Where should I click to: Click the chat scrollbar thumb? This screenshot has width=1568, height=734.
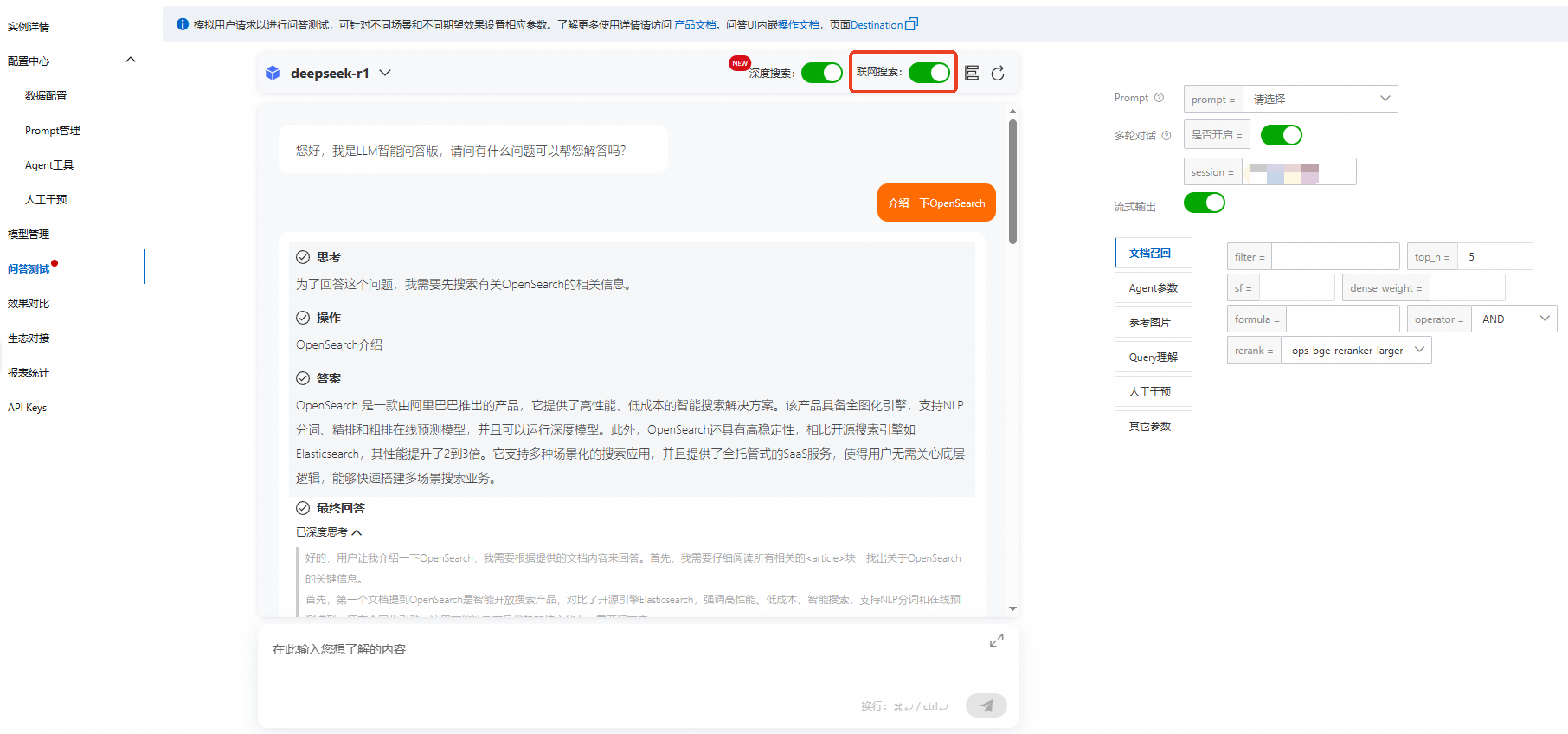(x=1012, y=182)
